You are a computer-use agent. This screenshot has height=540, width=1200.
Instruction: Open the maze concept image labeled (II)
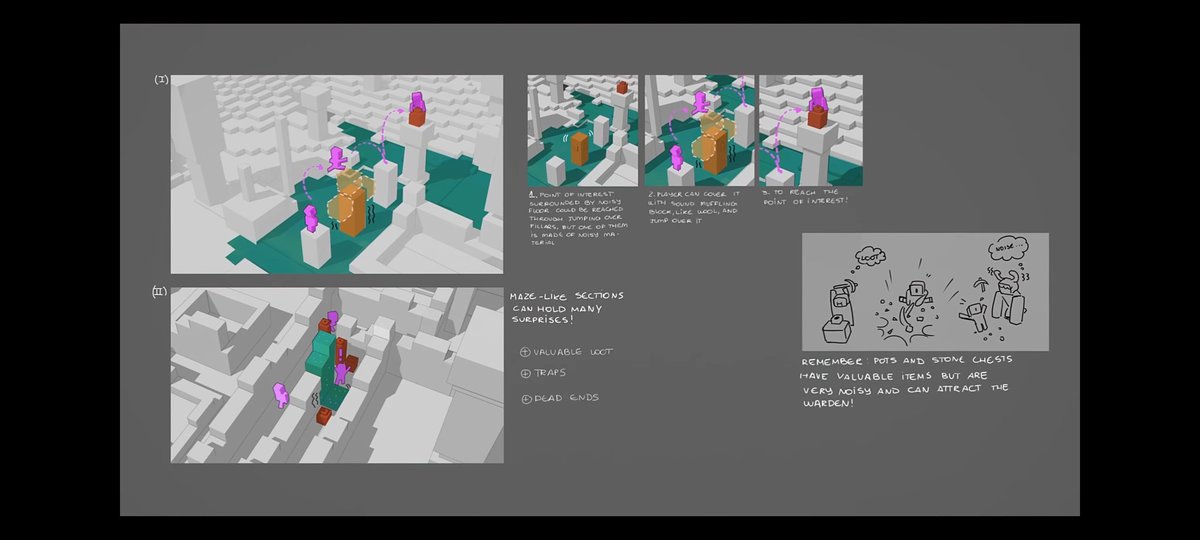click(337, 375)
